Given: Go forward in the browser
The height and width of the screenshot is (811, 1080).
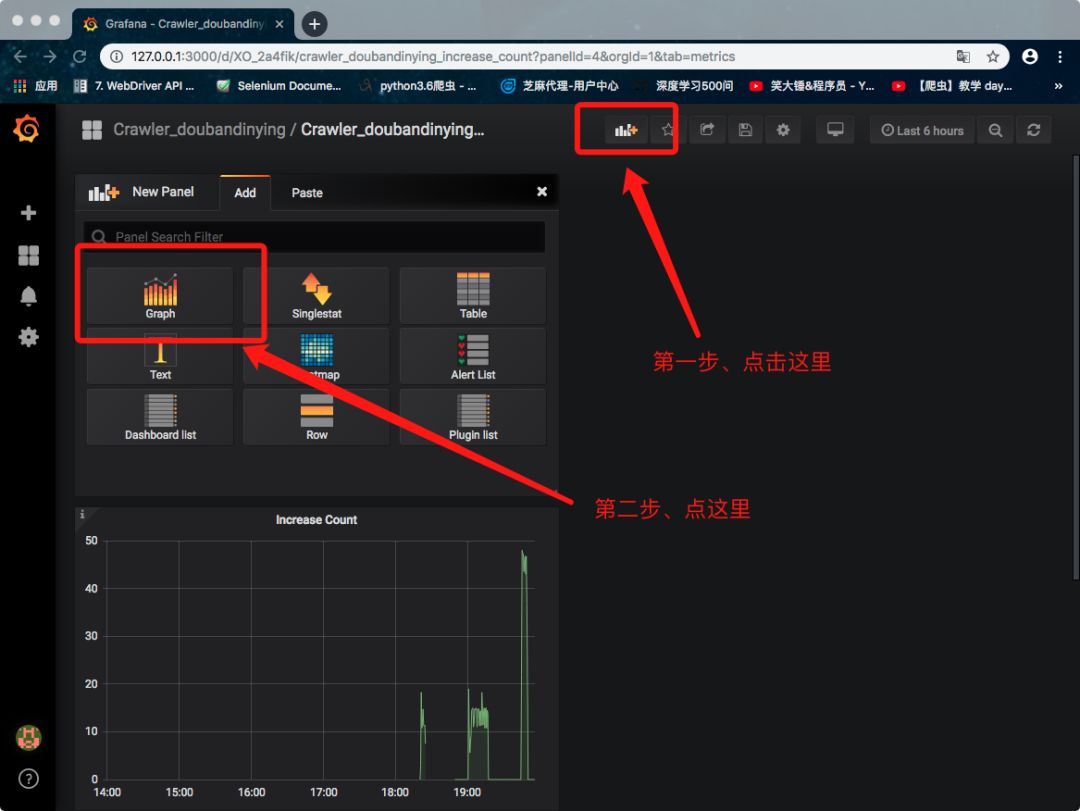Looking at the screenshot, I should point(50,57).
